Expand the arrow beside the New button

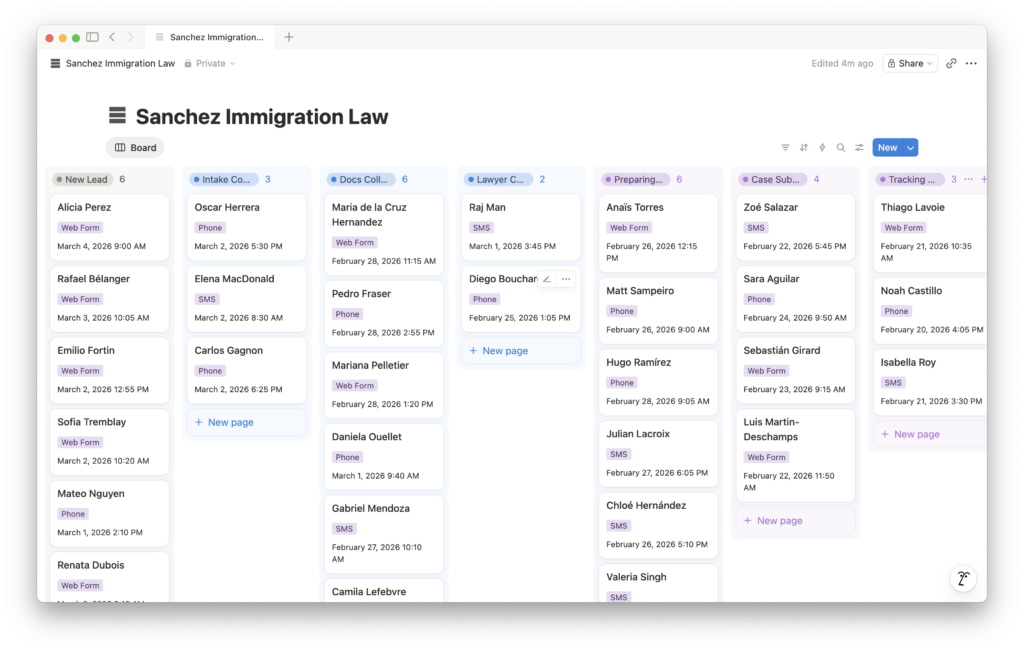point(910,148)
